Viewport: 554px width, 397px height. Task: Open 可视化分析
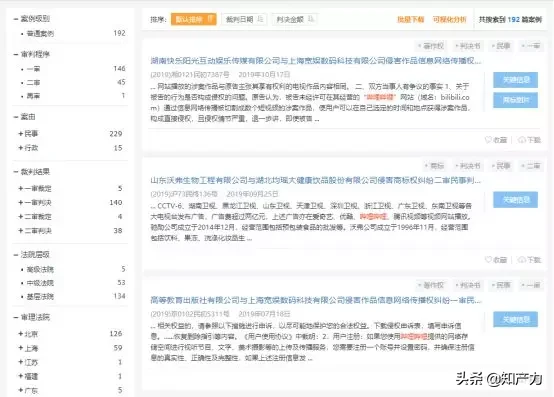pos(450,19)
